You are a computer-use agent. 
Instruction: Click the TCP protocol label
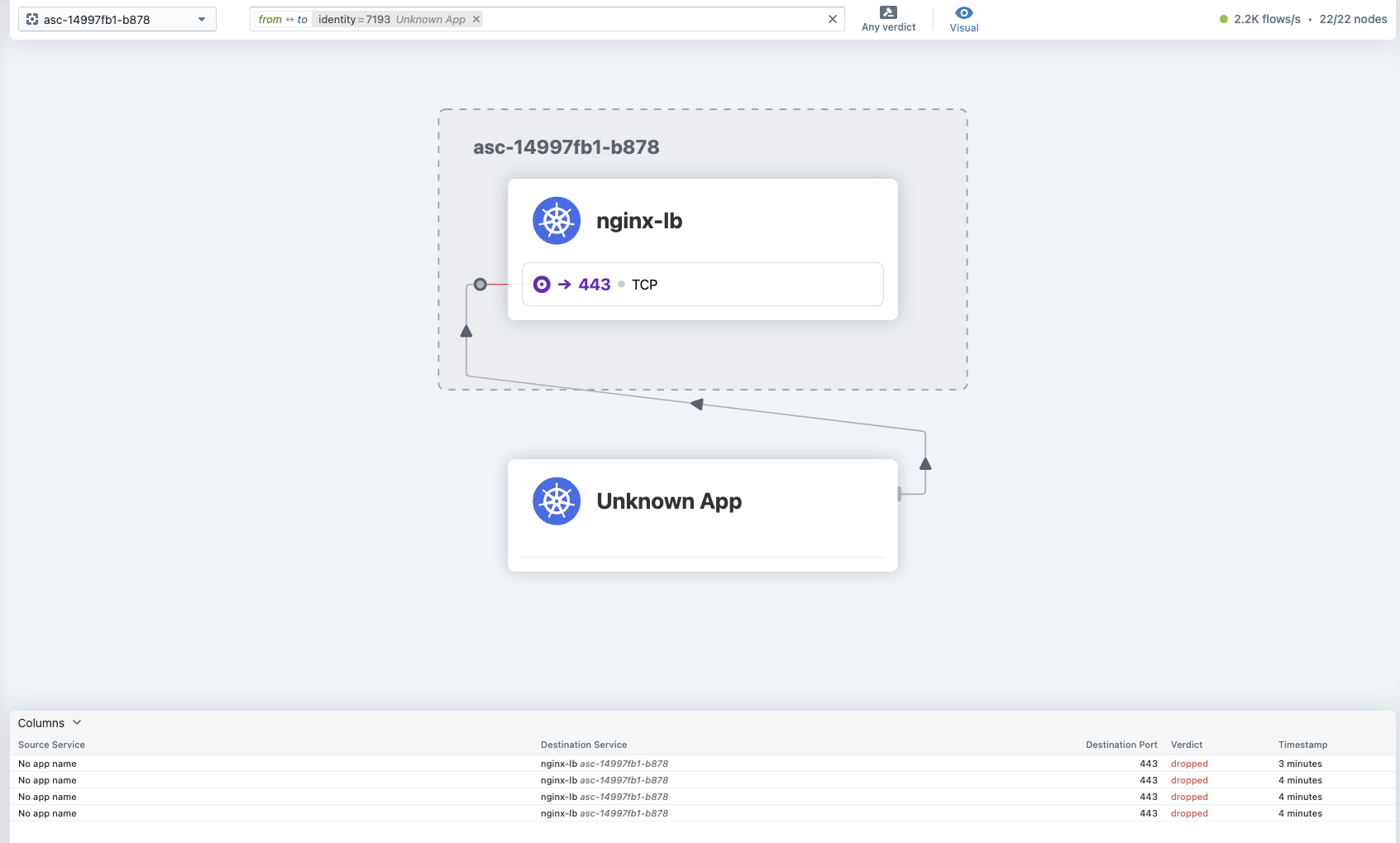pos(645,285)
